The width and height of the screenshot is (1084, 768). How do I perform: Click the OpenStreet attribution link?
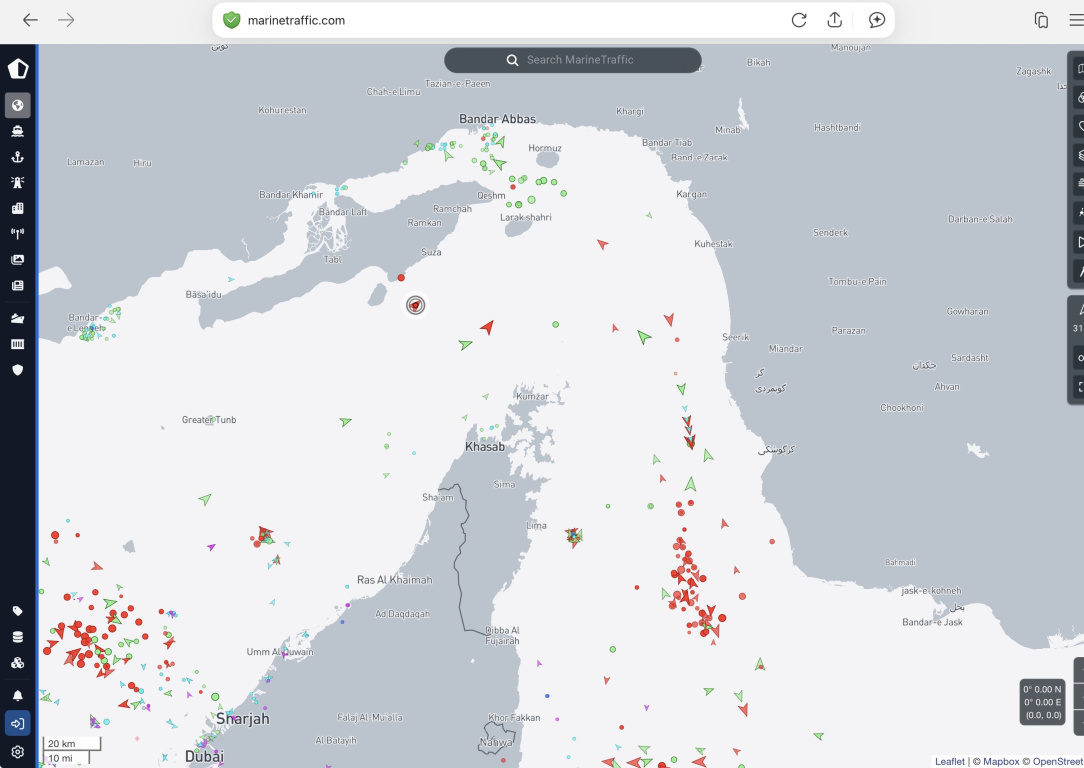(1058, 761)
